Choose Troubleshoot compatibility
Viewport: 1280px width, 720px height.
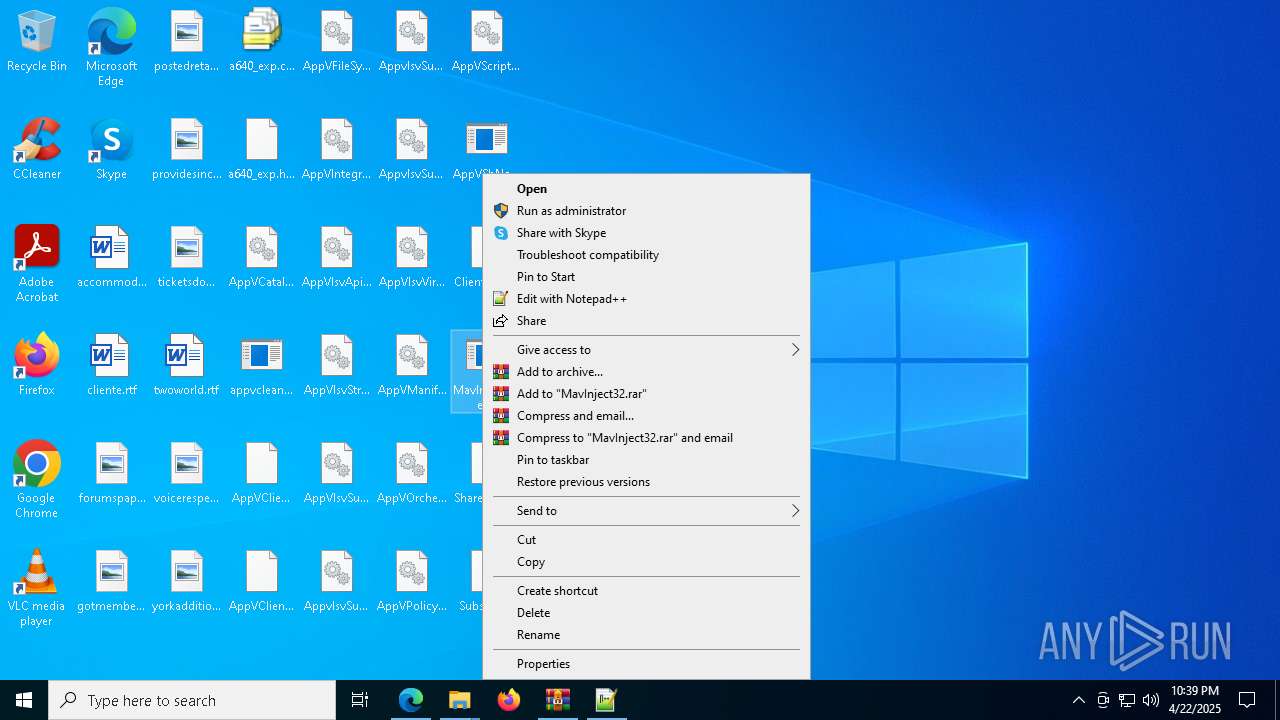pyautogui.click(x=646, y=255)
